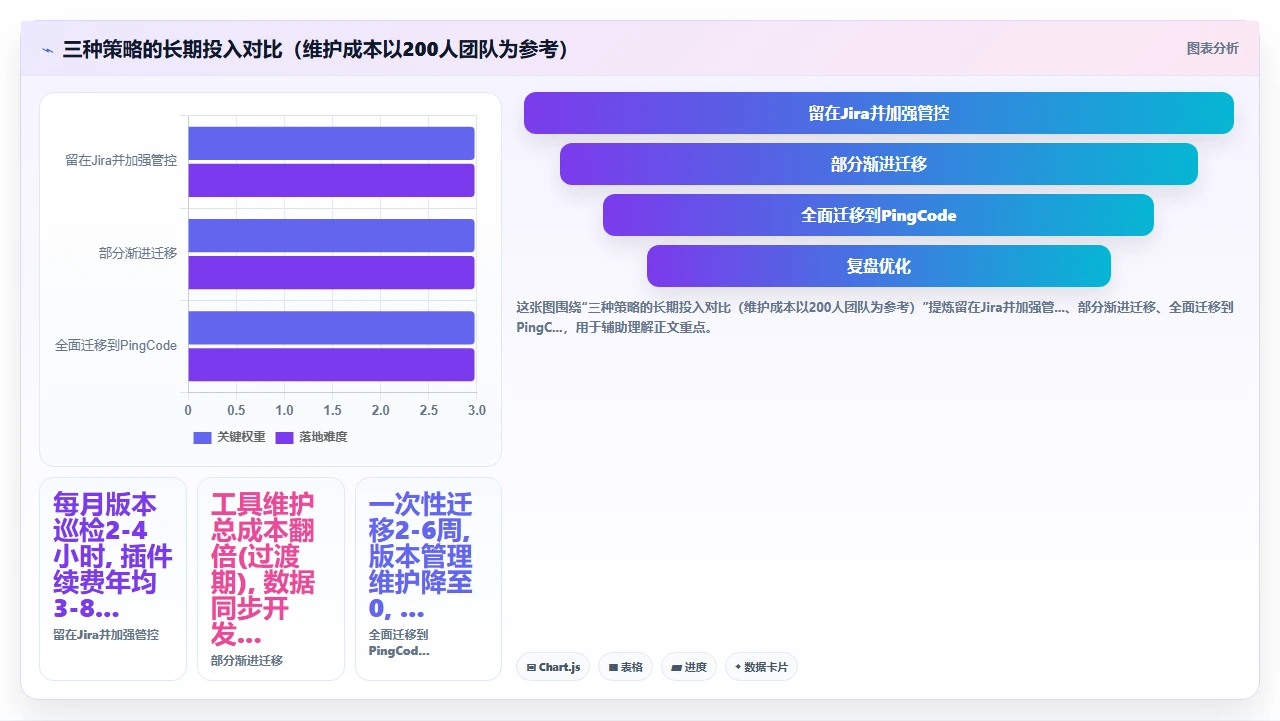Click the 部分渐进迁移 caption under second card
The height and width of the screenshot is (721, 1280).
point(247,660)
